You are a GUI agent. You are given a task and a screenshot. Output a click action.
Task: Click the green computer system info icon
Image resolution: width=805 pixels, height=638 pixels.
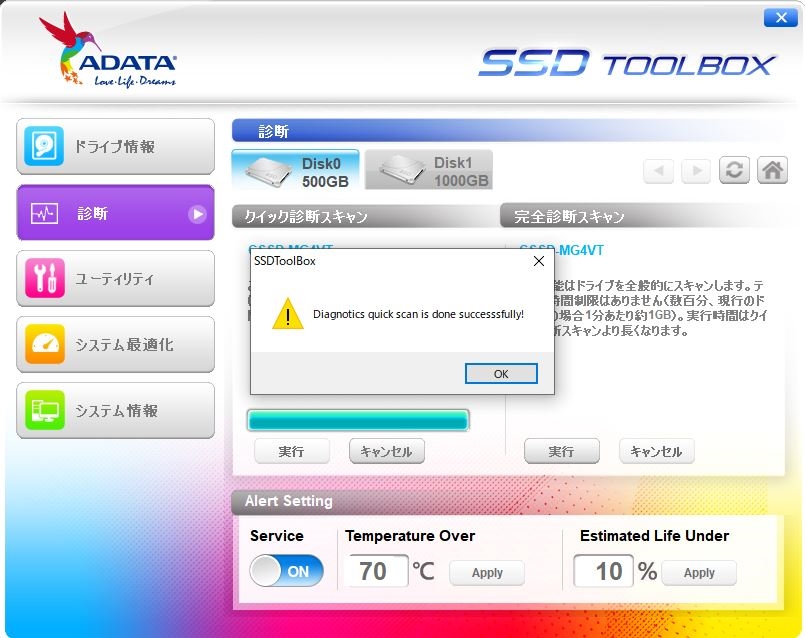45,410
